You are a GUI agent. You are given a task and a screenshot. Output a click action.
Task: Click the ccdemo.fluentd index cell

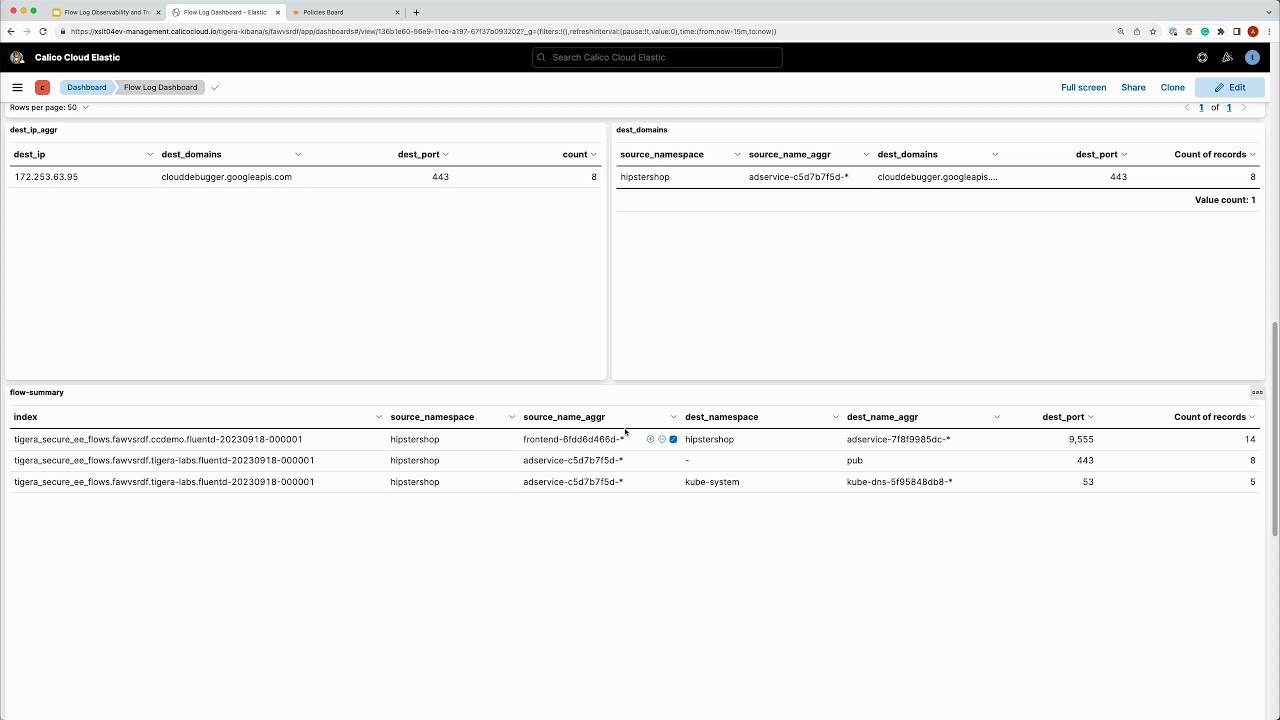coord(158,439)
